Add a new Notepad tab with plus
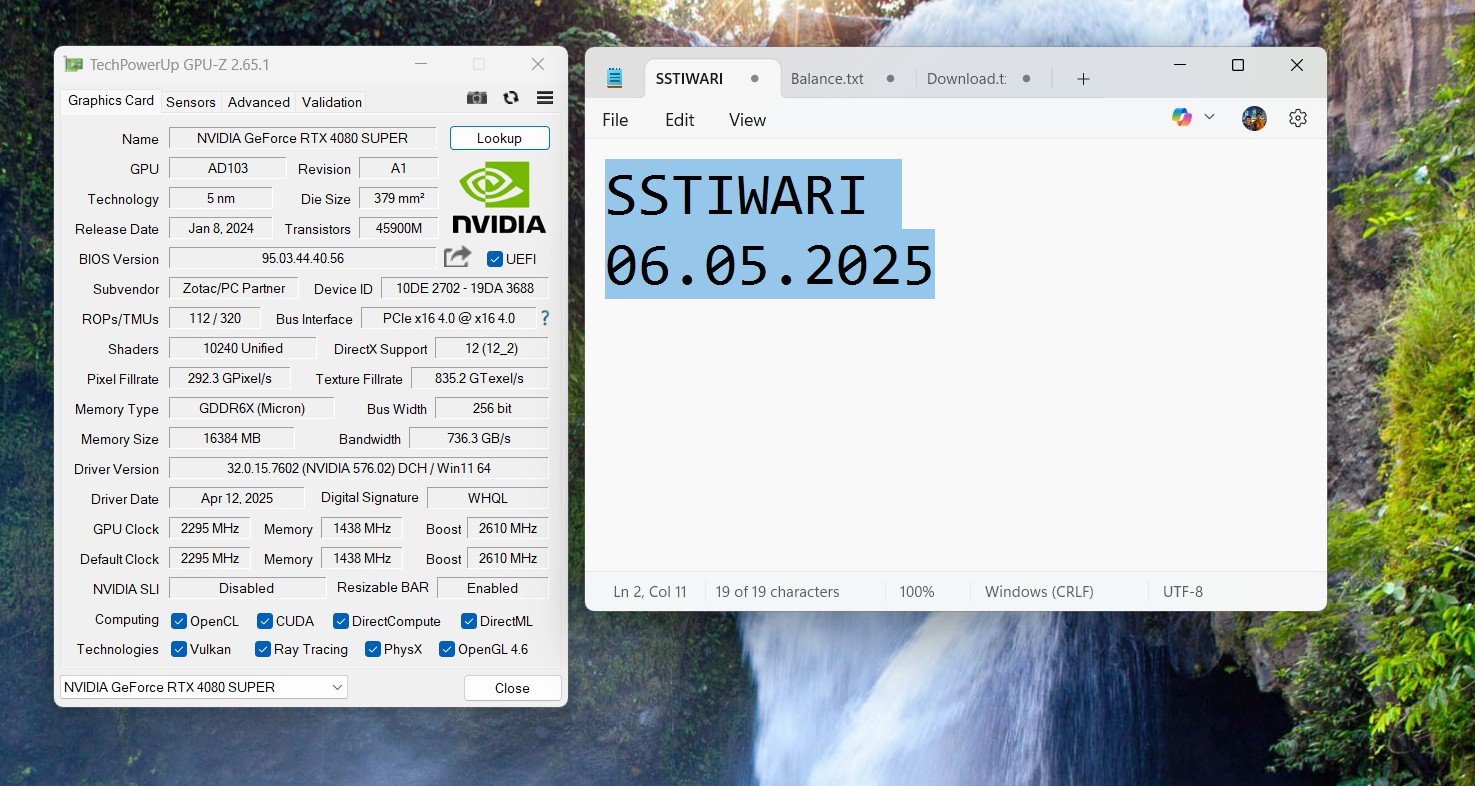Screen dimensions: 1475x786 pyautogui.click(x=1083, y=79)
